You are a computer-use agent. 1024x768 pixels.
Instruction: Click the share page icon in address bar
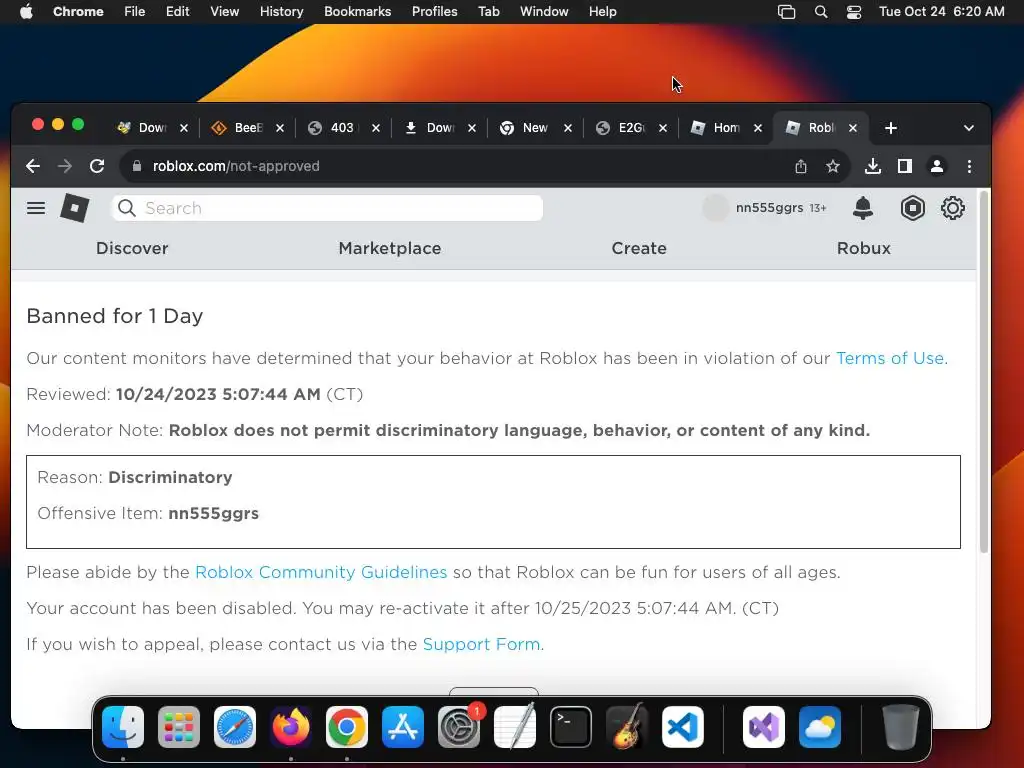tap(801, 167)
